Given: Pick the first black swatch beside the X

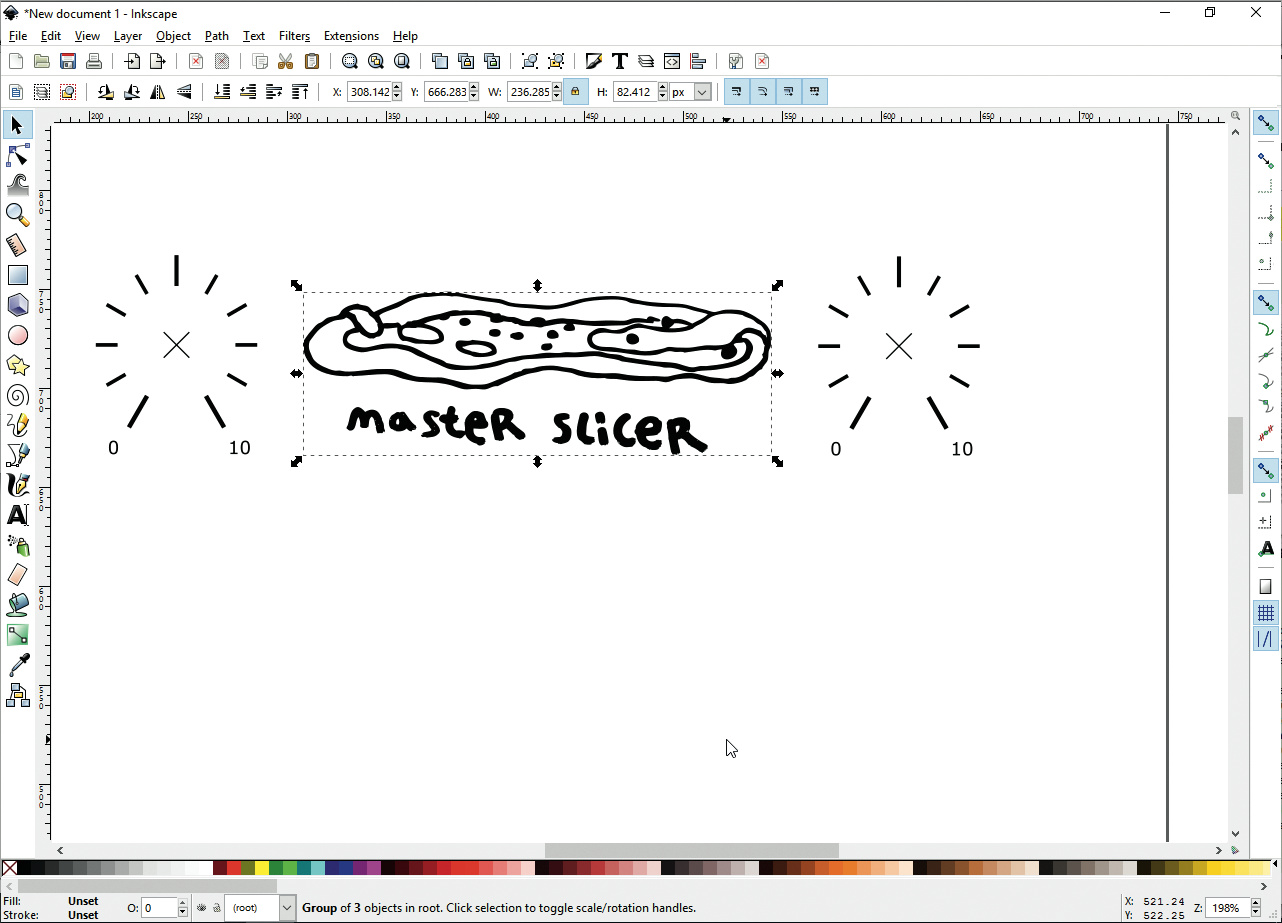Looking at the screenshot, I should click(24, 869).
